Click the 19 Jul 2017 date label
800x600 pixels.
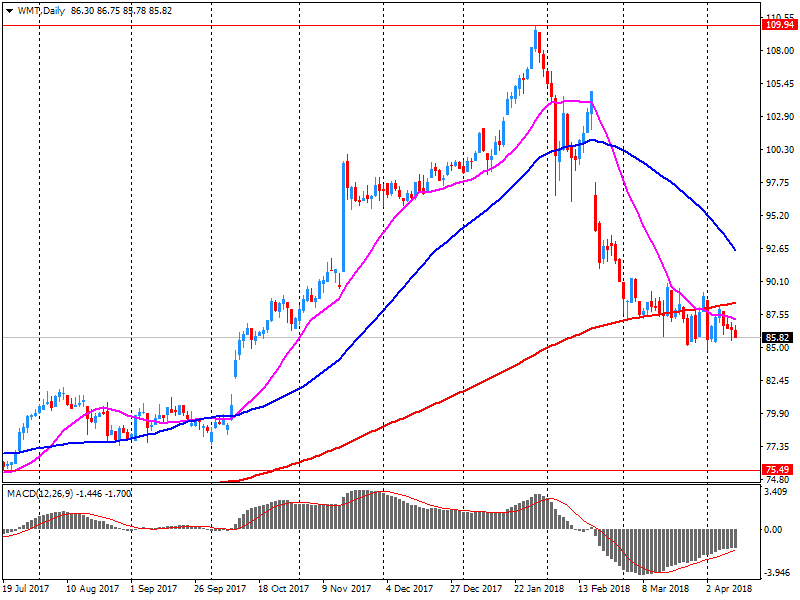coord(26,588)
